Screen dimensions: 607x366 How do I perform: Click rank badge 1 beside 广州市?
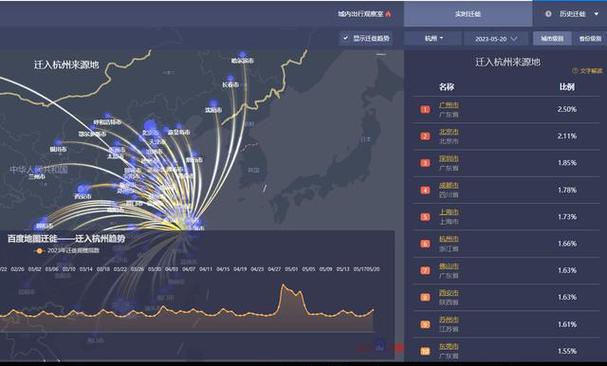[425, 110]
